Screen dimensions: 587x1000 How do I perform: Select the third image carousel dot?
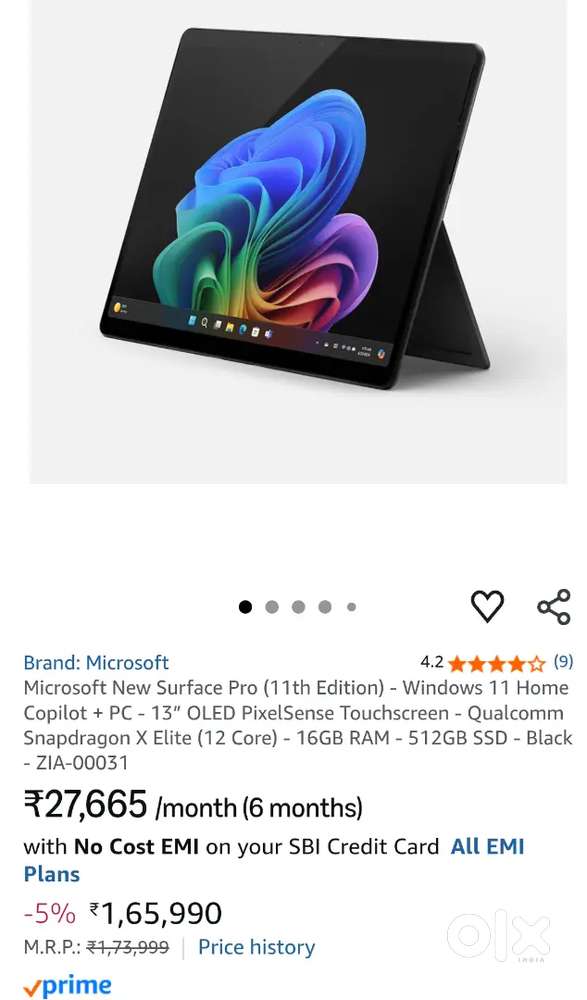point(298,607)
